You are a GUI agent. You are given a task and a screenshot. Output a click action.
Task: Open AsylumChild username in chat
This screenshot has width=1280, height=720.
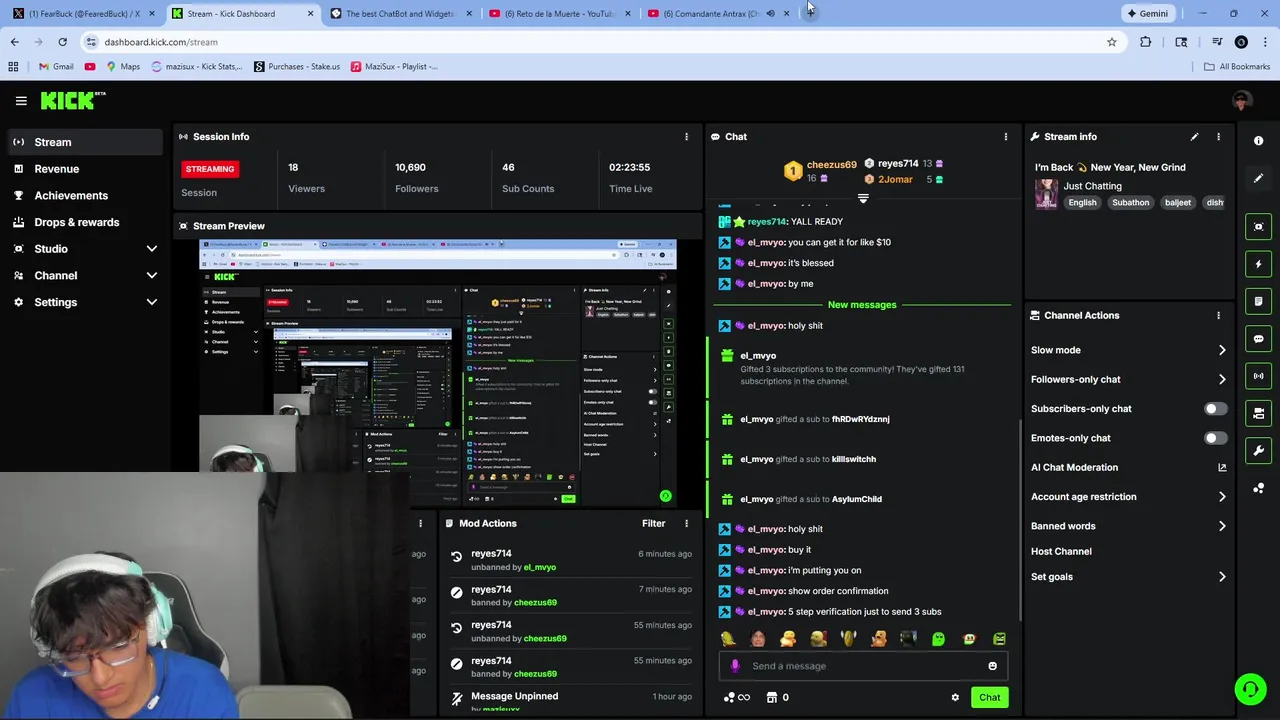click(856, 499)
